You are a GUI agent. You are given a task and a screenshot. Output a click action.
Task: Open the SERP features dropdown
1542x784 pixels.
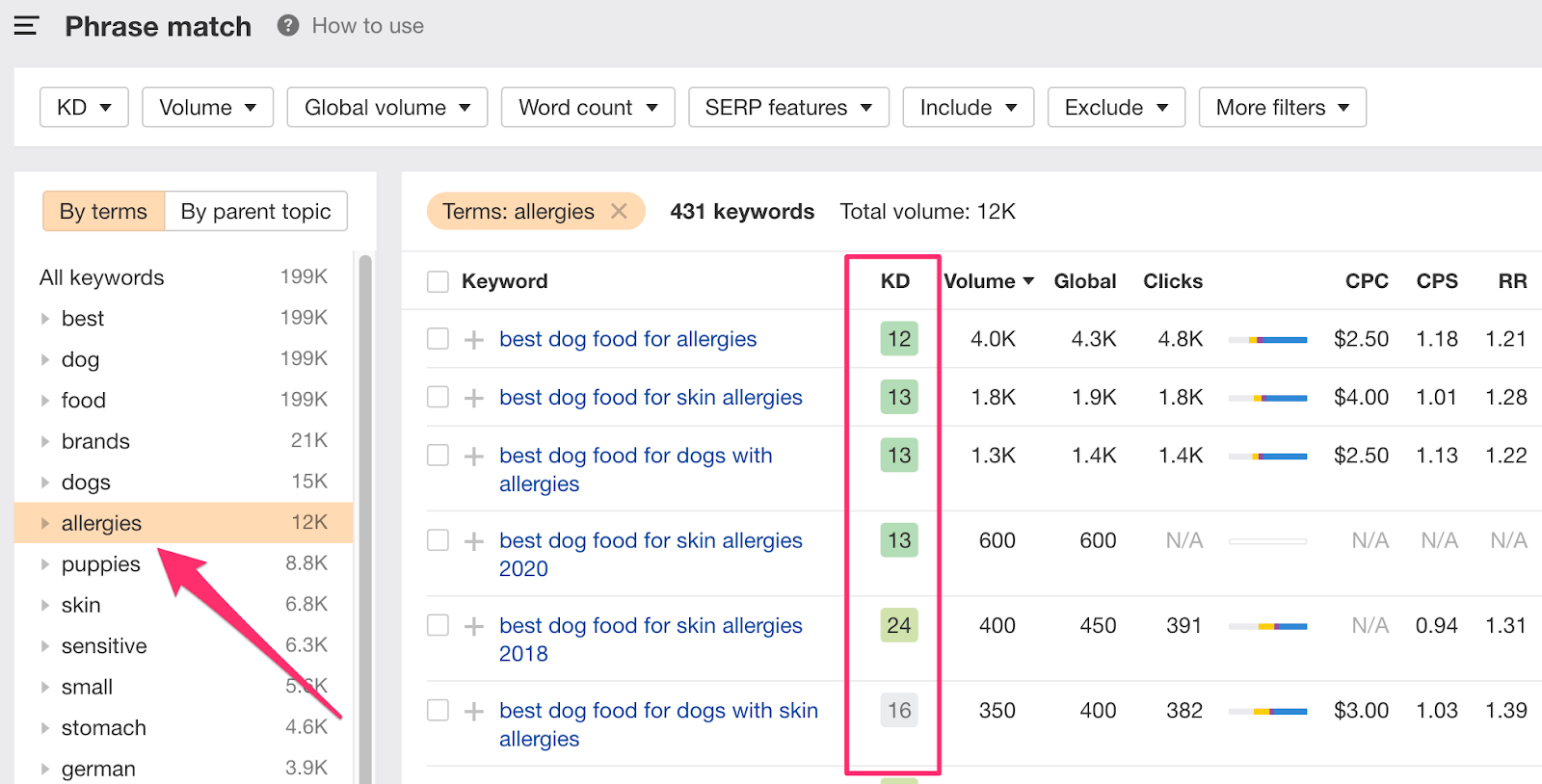[x=787, y=107]
